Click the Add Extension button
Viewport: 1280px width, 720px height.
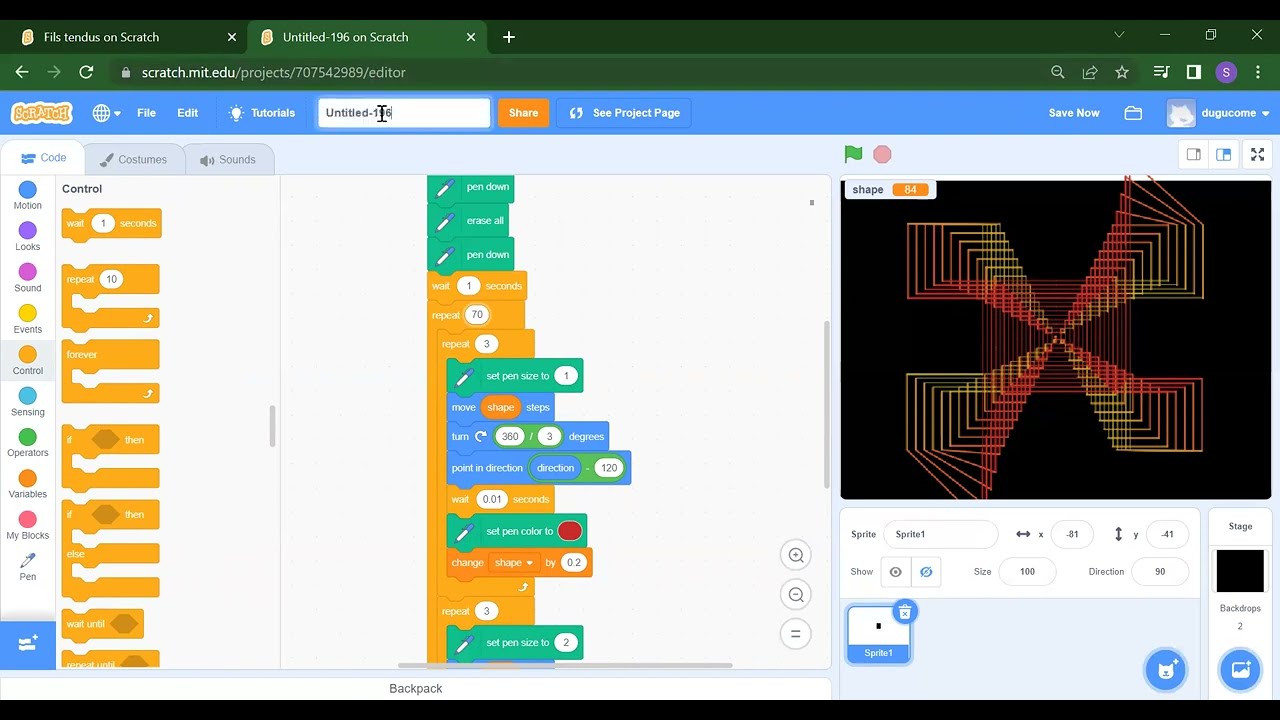point(28,645)
